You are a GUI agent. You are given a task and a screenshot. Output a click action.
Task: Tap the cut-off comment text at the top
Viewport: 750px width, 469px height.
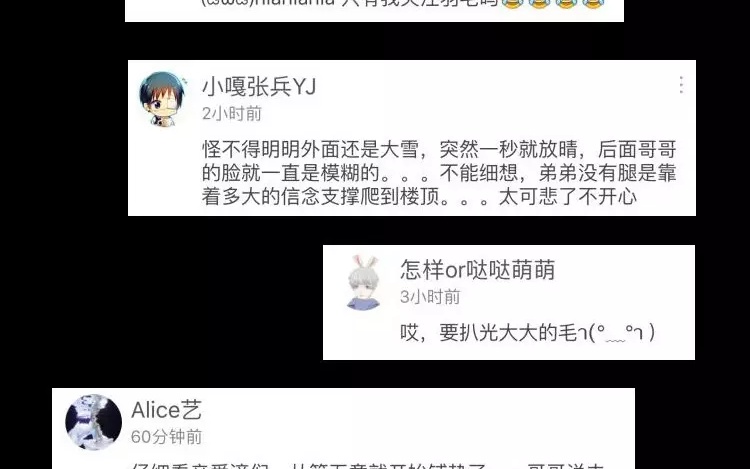[x=403, y=3]
